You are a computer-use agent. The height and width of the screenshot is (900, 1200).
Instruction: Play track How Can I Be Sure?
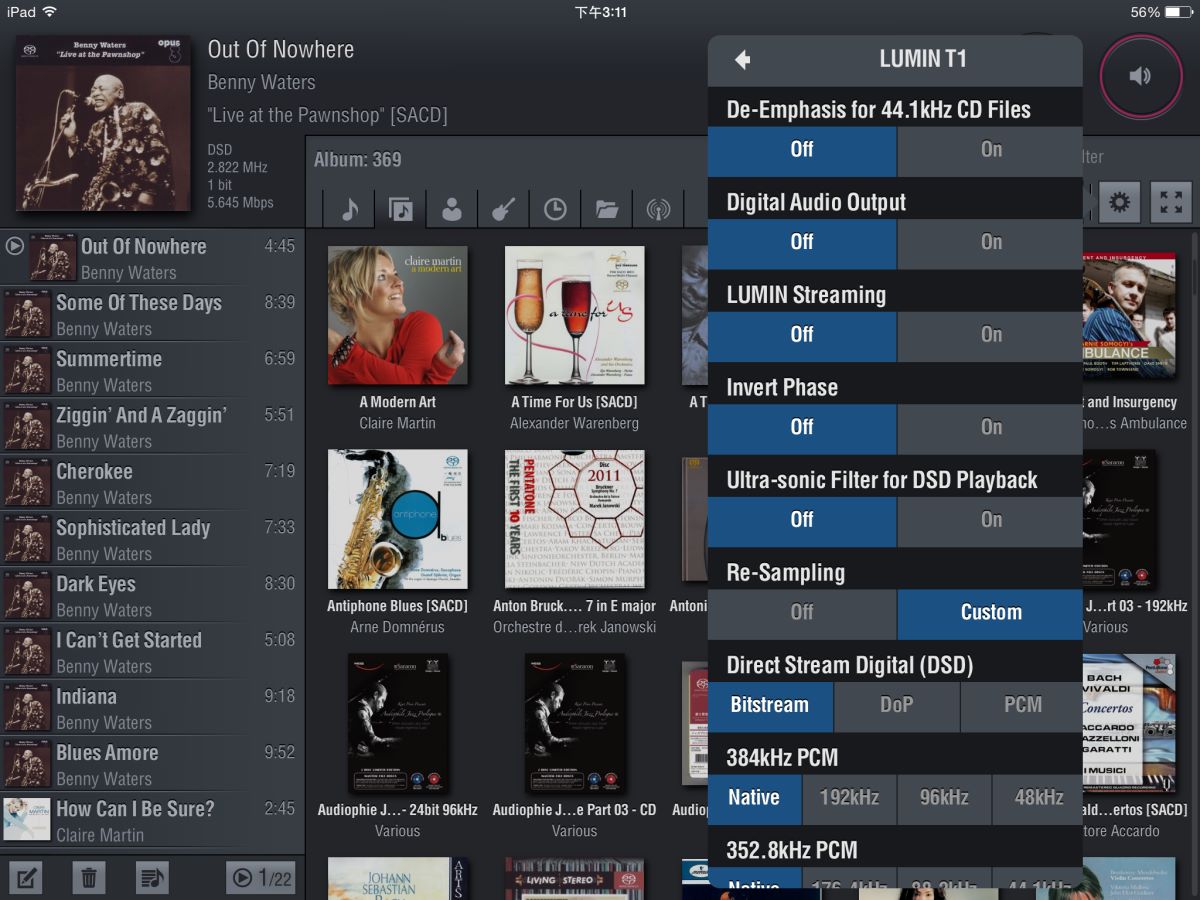pyautogui.click(x=151, y=820)
